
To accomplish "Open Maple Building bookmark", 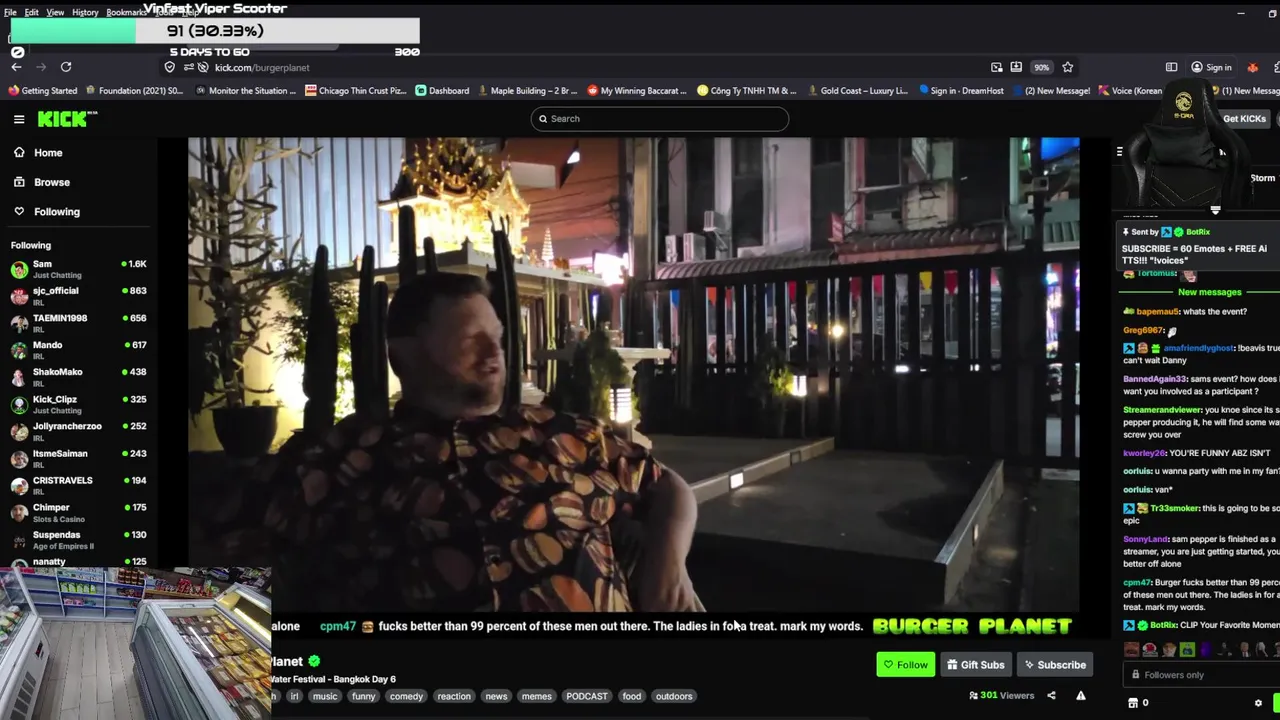I will pos(528,91).
